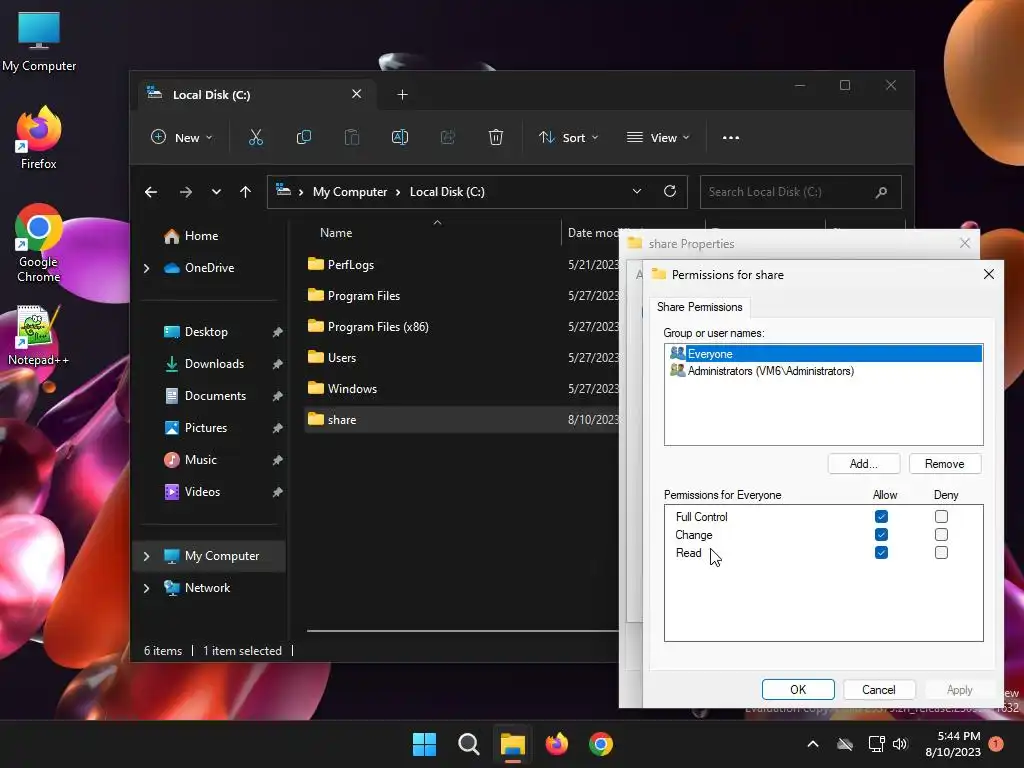
Task: Uncheck Allow for Read
Action: click(x=881, y=552)
